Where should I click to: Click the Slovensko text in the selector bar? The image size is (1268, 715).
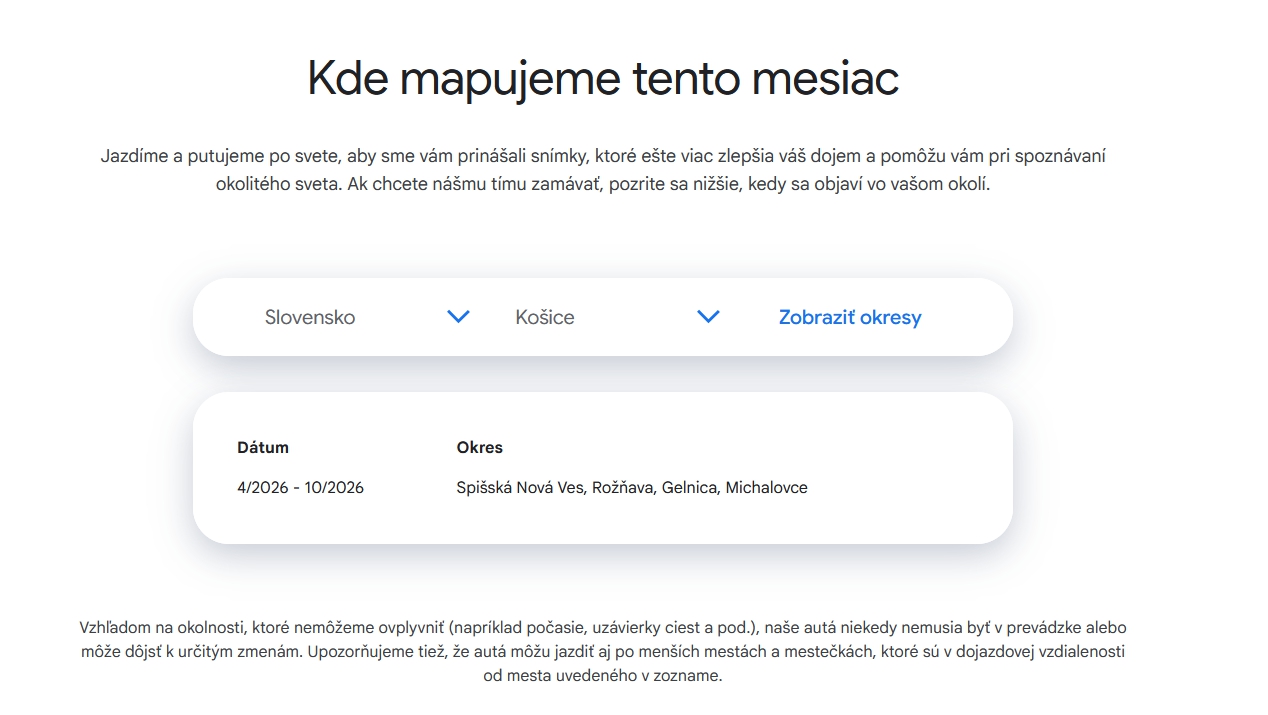310,317
